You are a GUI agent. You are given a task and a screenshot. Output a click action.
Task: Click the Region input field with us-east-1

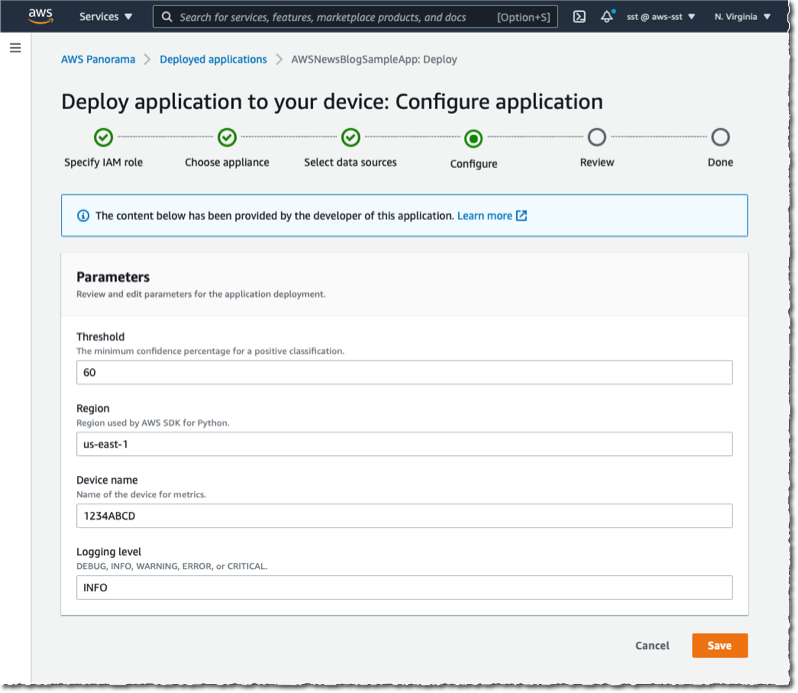(404, 444)
